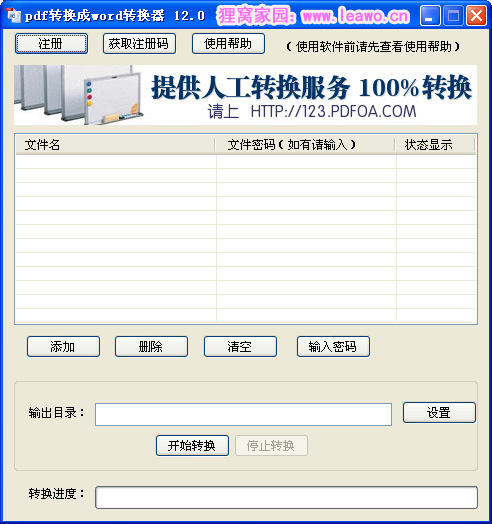Open the 使用帮助 help button
Screen dimensions: 492x524
228,43
